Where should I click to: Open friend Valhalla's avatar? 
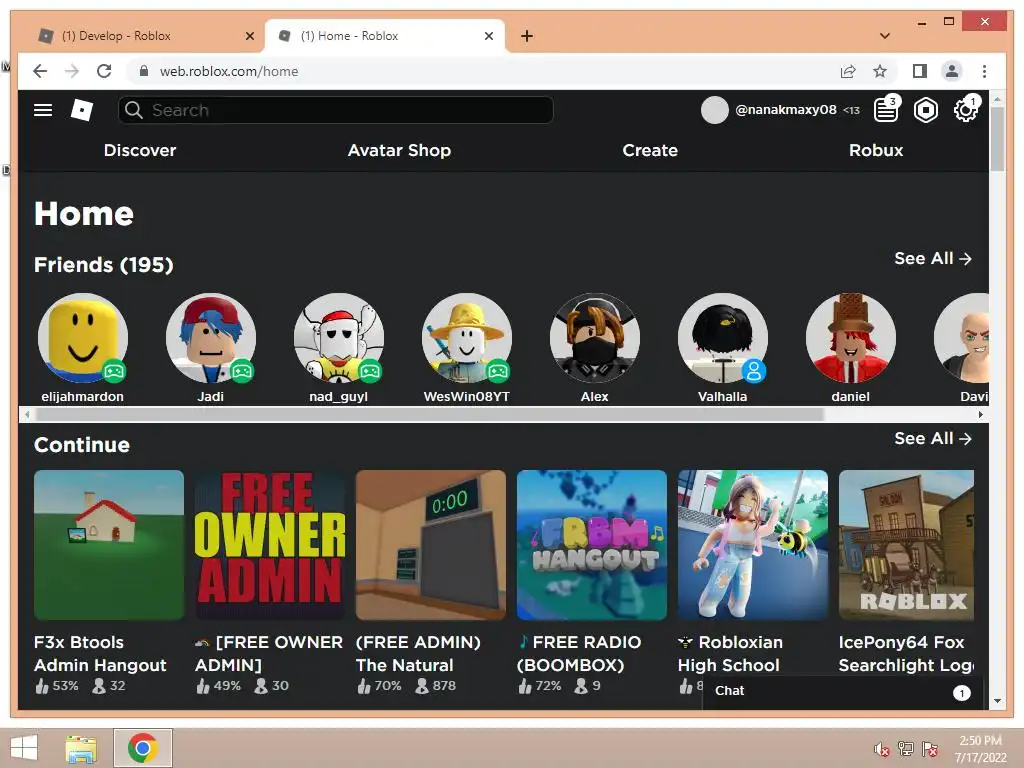click(x=723, y=338)
